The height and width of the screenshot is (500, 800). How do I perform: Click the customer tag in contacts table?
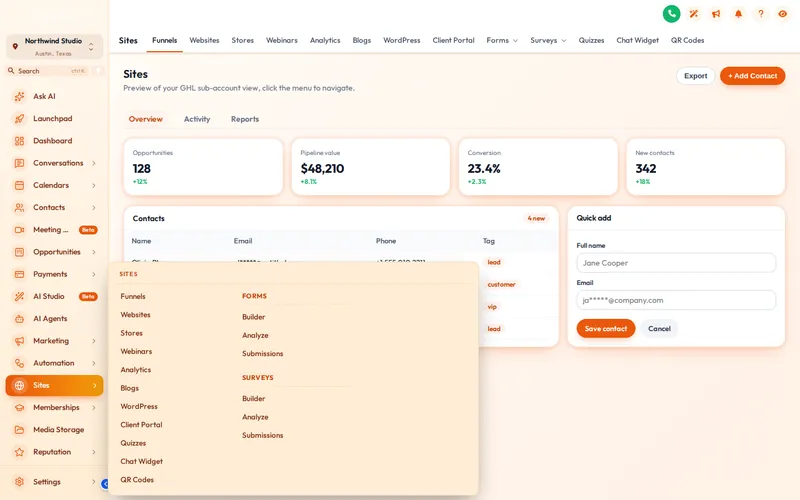[x=501, y=285]
